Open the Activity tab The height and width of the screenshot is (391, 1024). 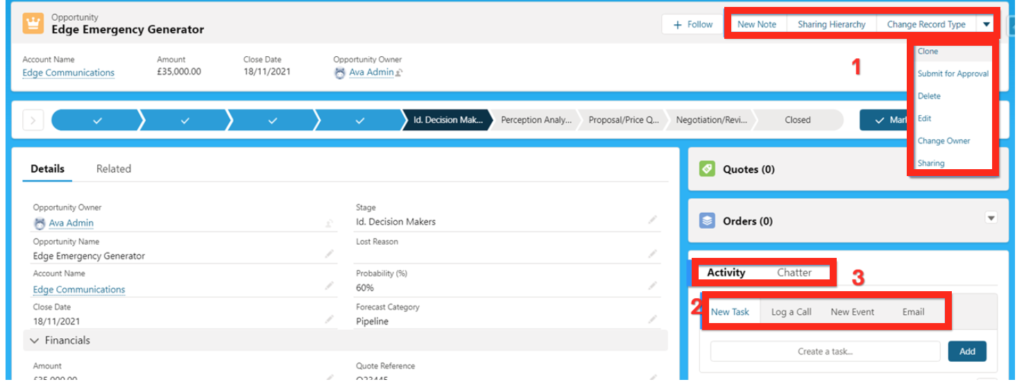tap(726, 272)
